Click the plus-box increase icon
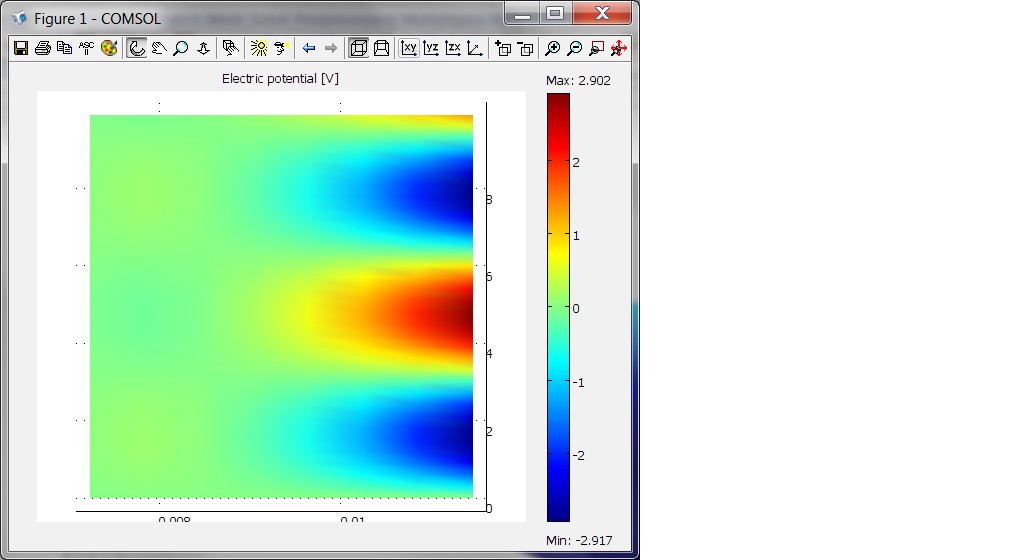Image resolution: width=1025 pixels, height=560 pixels. (x=503, y=48)
